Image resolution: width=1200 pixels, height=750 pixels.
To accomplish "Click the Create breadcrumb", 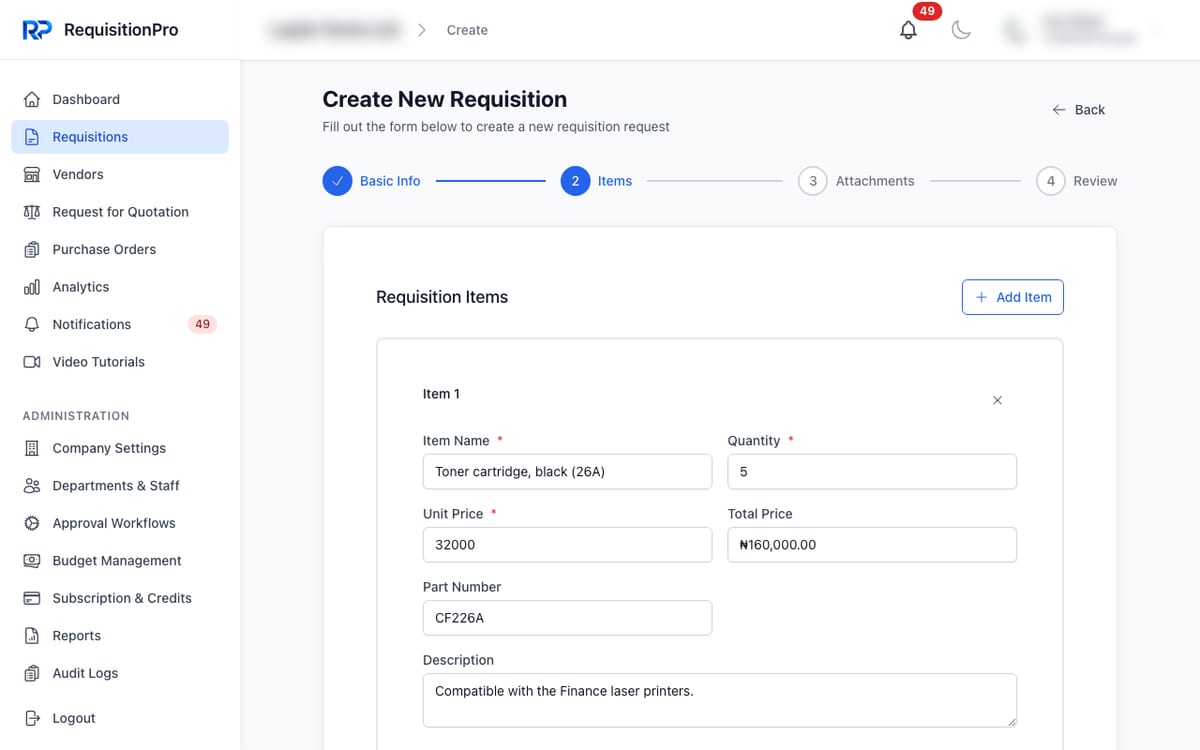I will point(467,30).
